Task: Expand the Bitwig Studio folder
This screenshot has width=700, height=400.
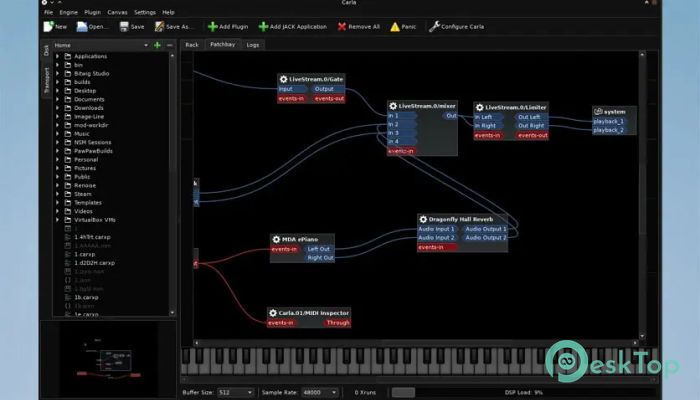Action: (x=58, y=74)
